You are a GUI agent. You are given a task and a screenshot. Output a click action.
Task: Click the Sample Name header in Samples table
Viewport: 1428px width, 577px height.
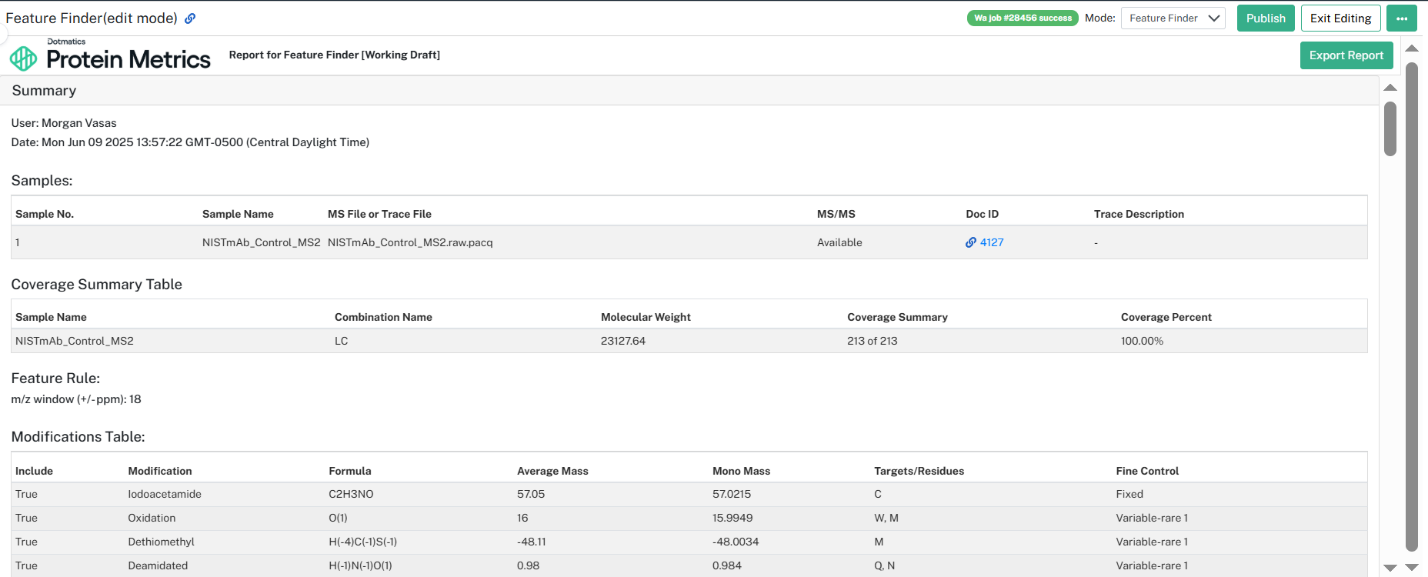pos(238,214)
